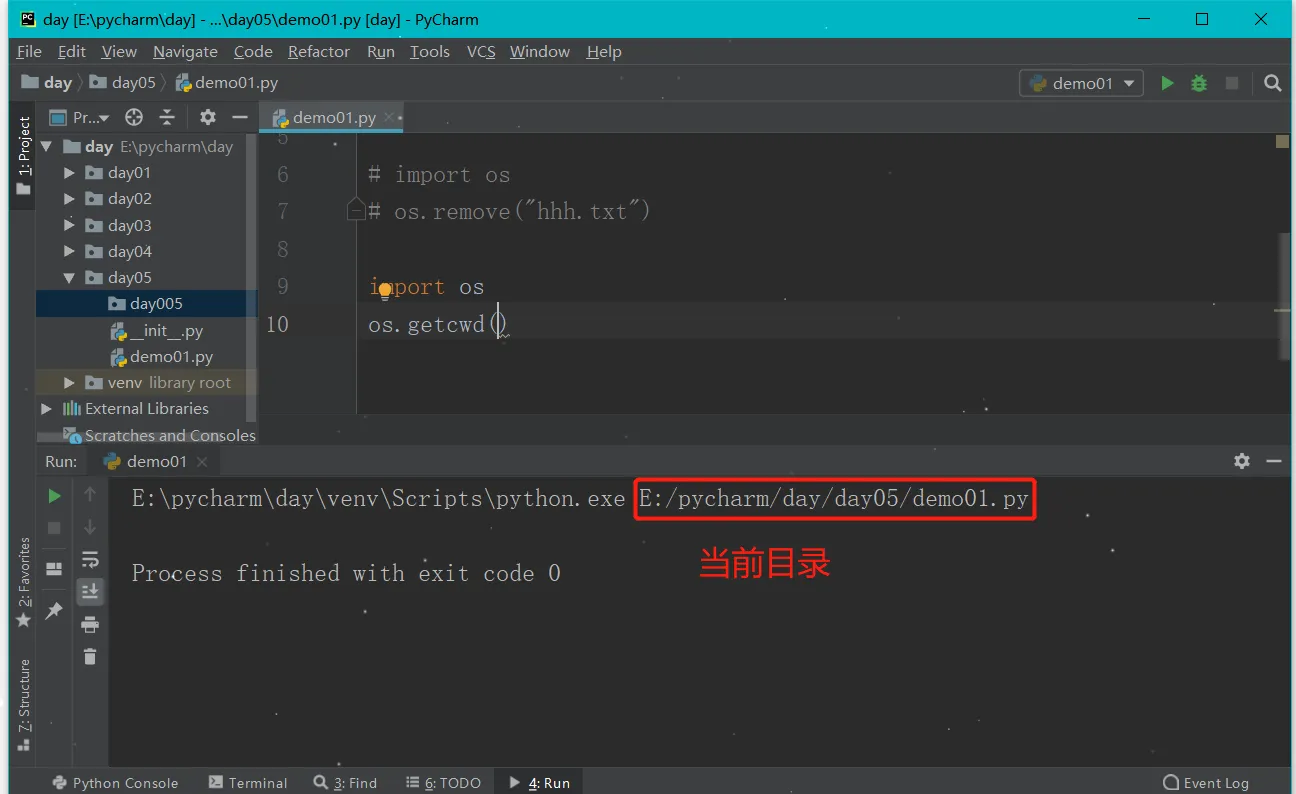The image size is (1296, 794).
Task: Select demo01.py in the Project tree
Action: click(x=160, y=356)
